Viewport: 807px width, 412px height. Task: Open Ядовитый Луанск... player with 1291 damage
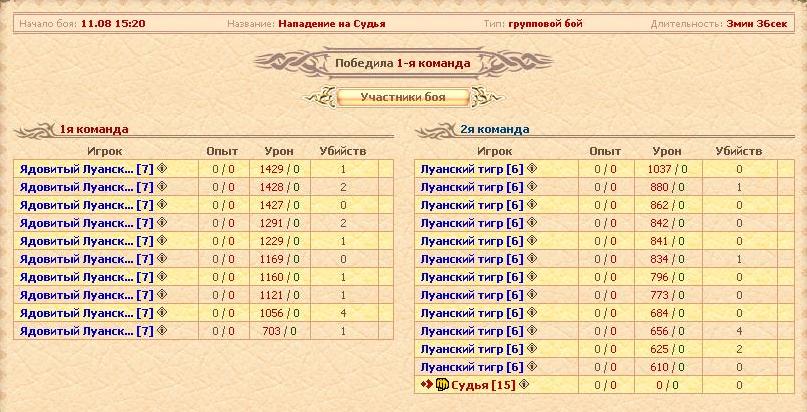click(x=86, y=223)
